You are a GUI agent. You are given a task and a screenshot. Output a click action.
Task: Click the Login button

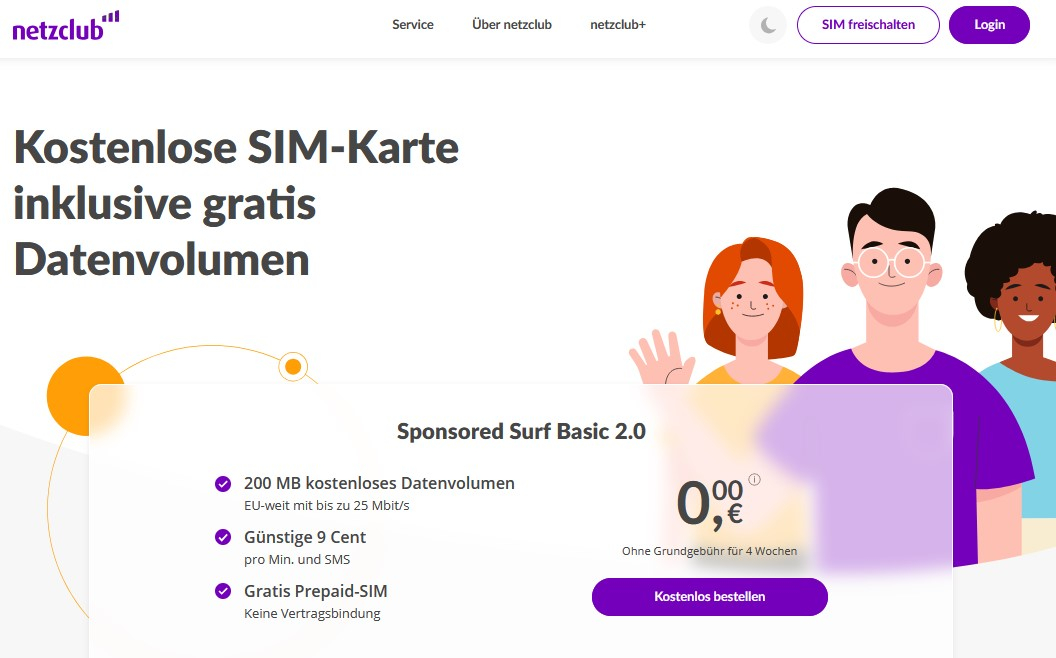(x=989, y=25)
